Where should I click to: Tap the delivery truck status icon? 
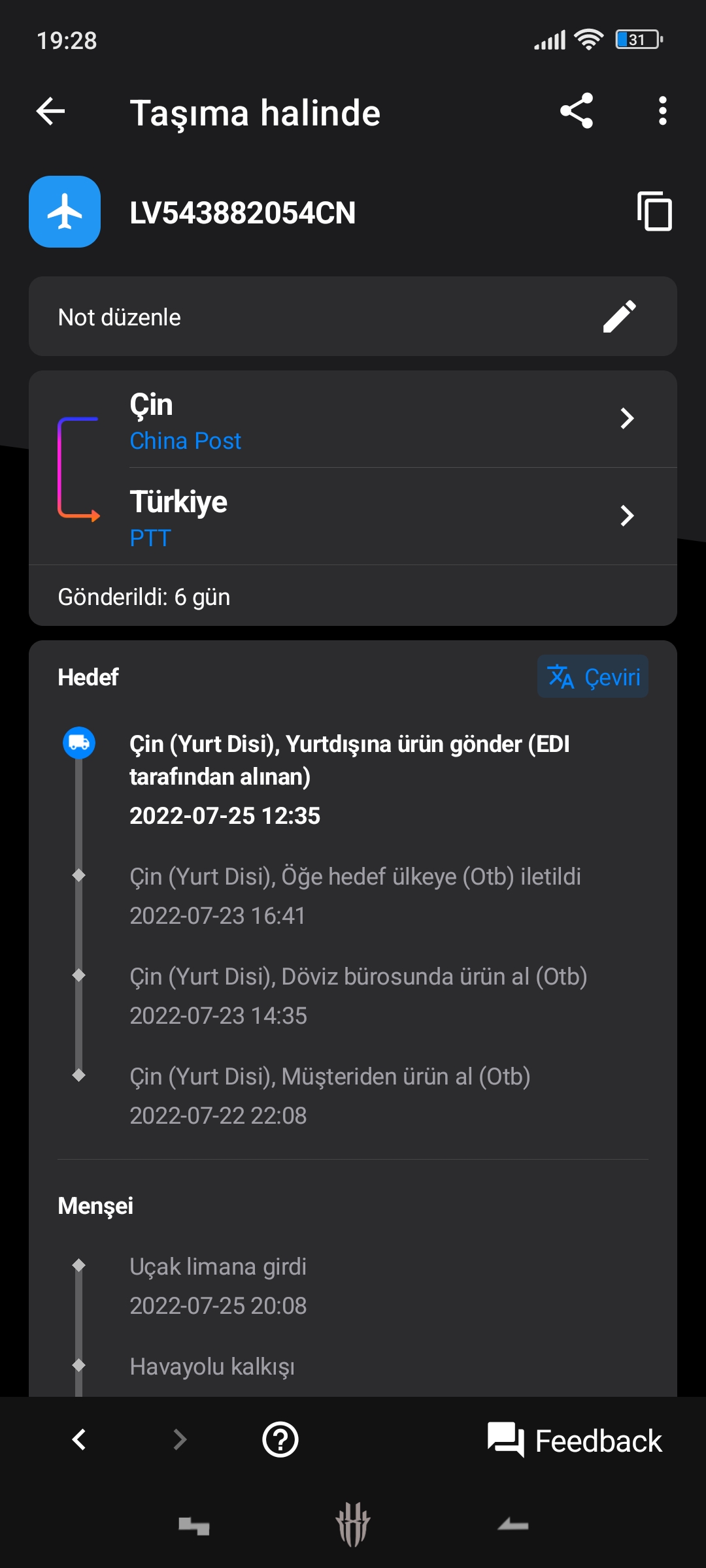point(79,743)
